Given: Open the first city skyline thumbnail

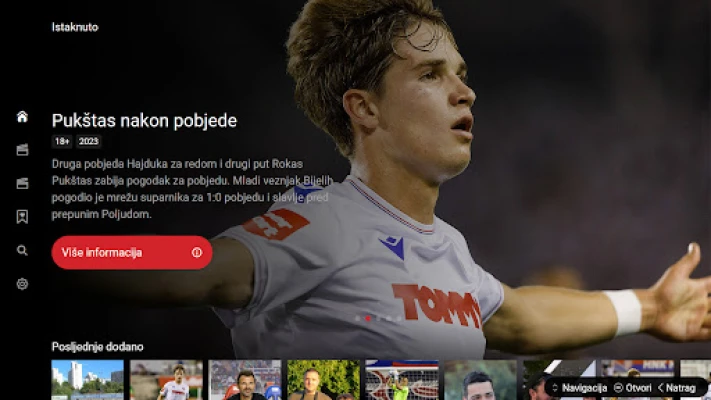Looking at the screenshot, I should click(88, 380).
